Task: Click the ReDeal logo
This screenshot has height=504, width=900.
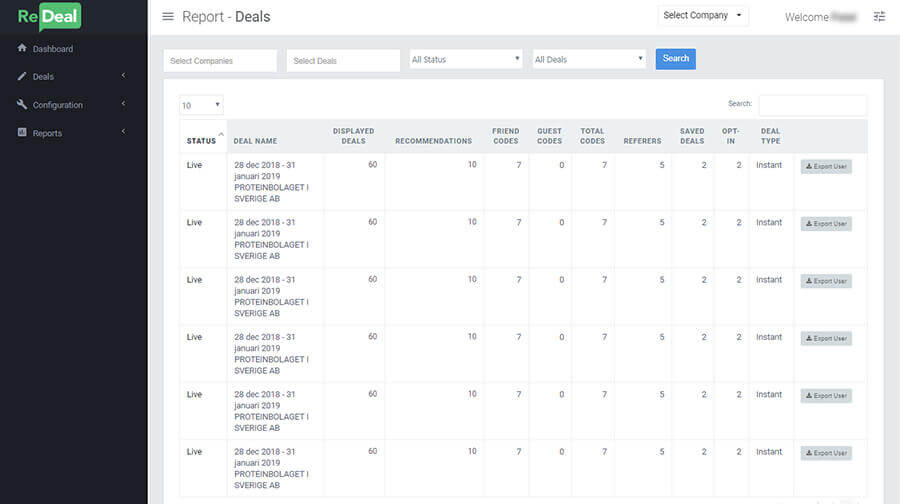Action: pos(49,17)
